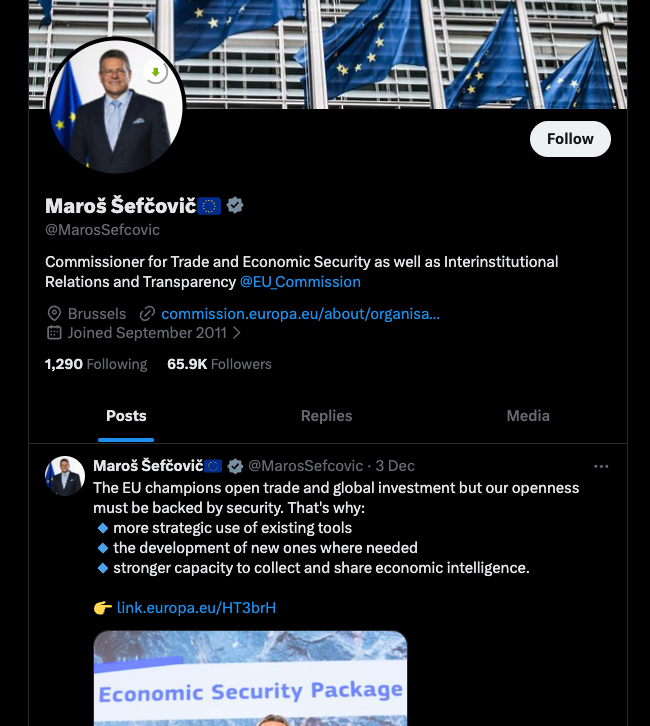Image resolution: width=650 pixels, height=726 pixels.
Task: Open commission.europa.eu website link
Action: pos(300,313)
